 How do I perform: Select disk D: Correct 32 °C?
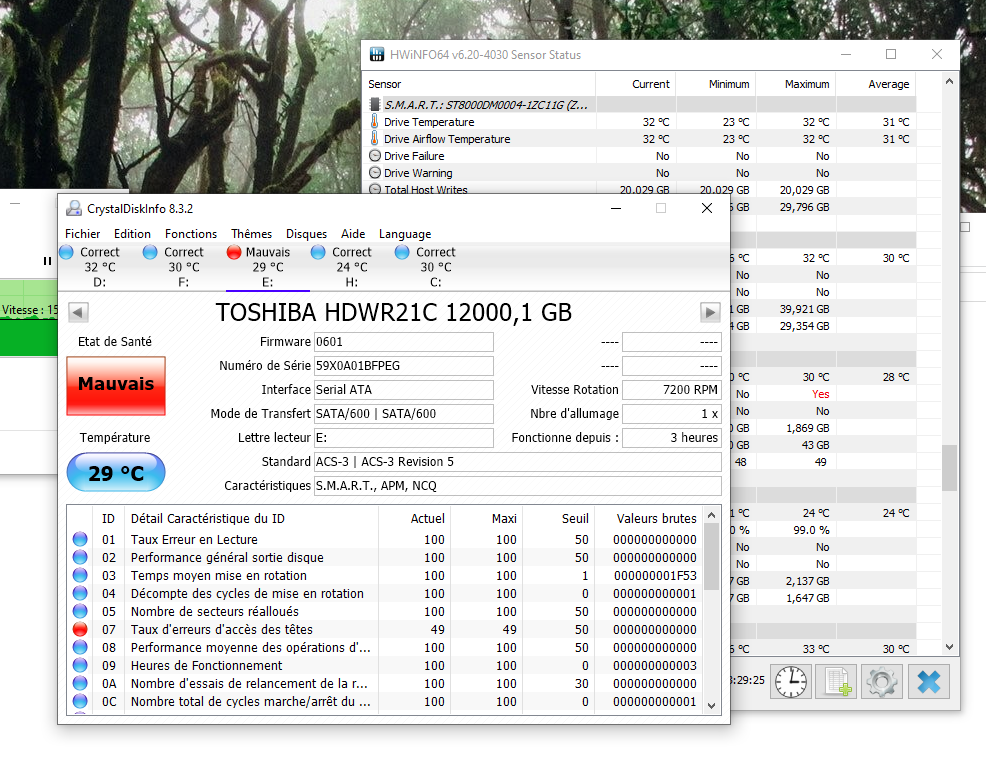[x=99, y=267]
